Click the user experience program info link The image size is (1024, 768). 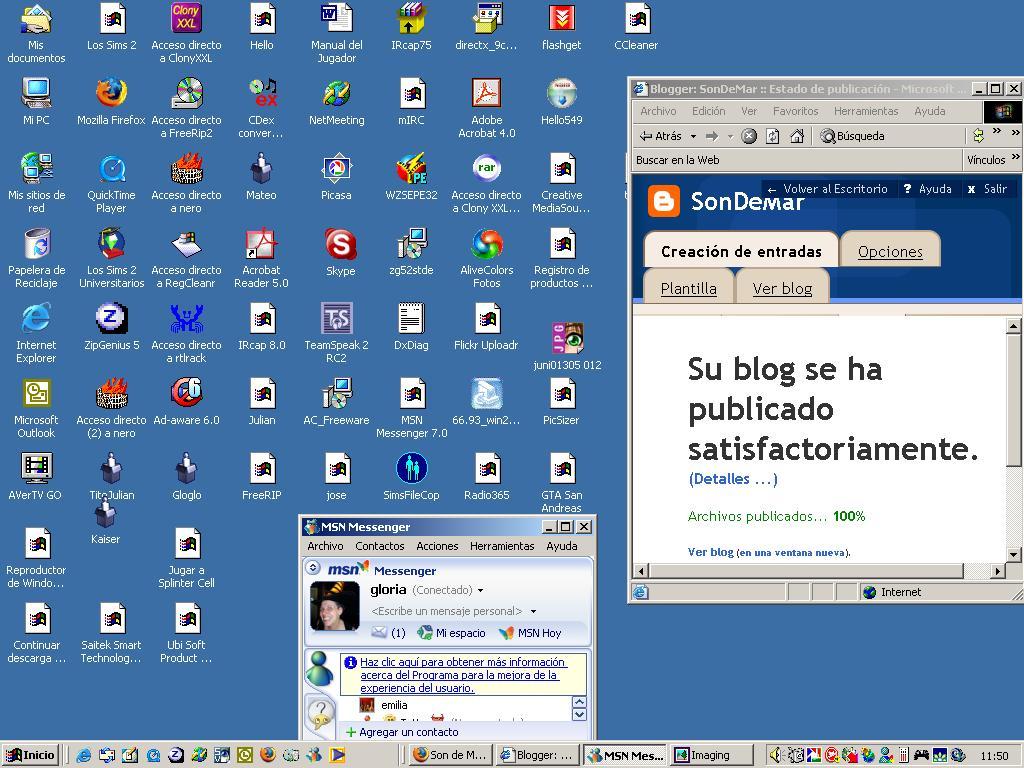coord(462,675)
